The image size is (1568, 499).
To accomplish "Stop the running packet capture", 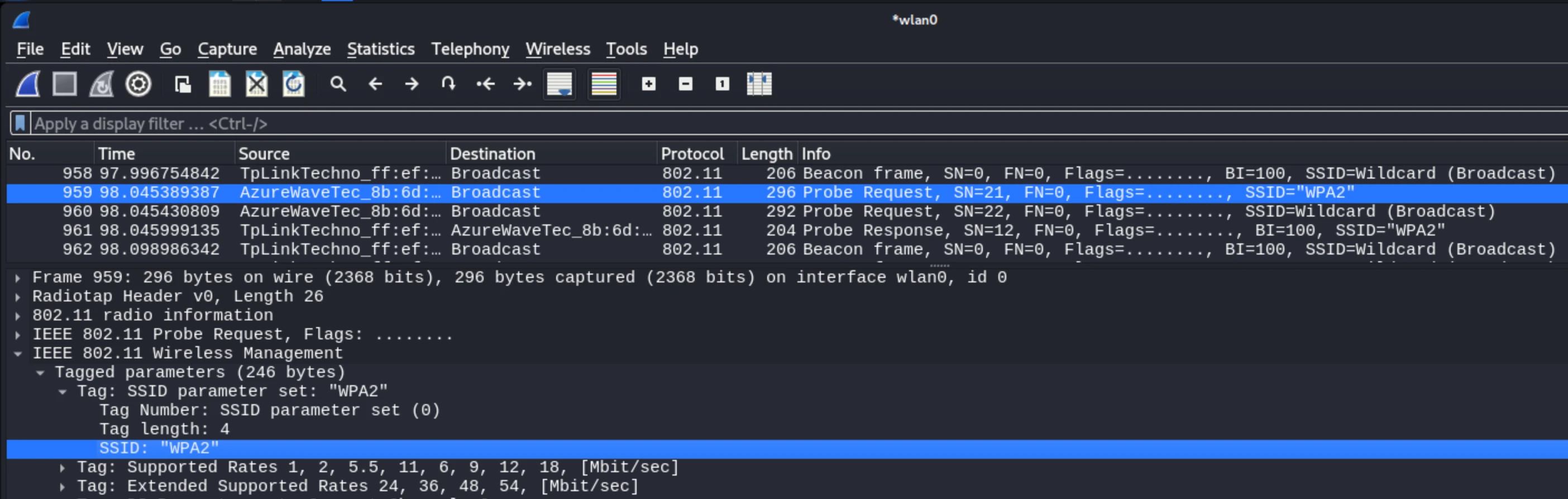I will pos(65,84).
